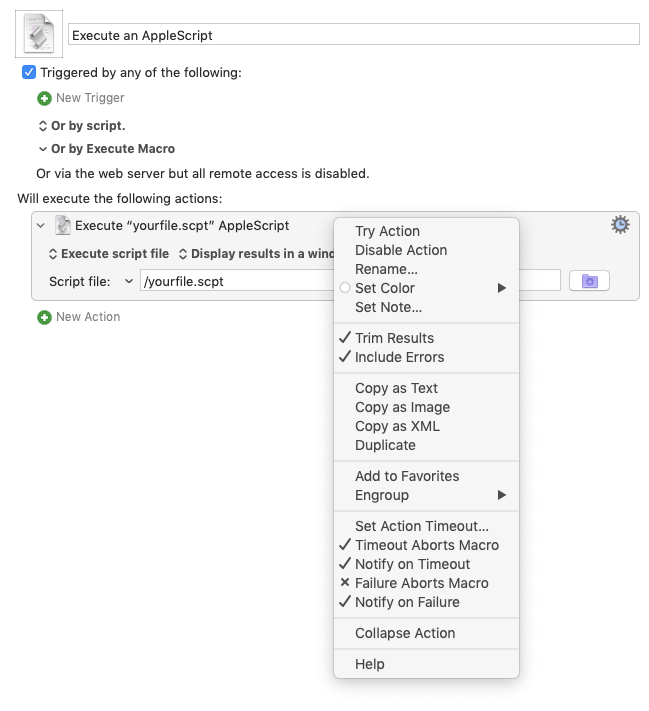
Task: Open the action gear menu icon
Action: (620, 224)
